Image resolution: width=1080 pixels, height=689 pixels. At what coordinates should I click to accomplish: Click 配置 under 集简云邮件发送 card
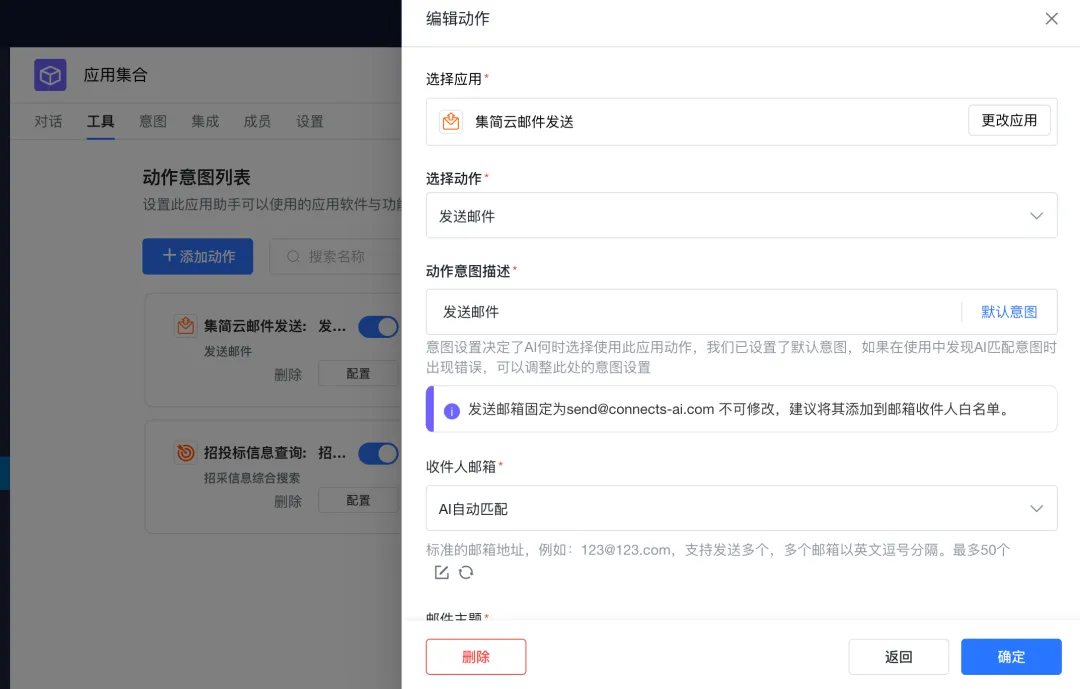tap(359, 373)
